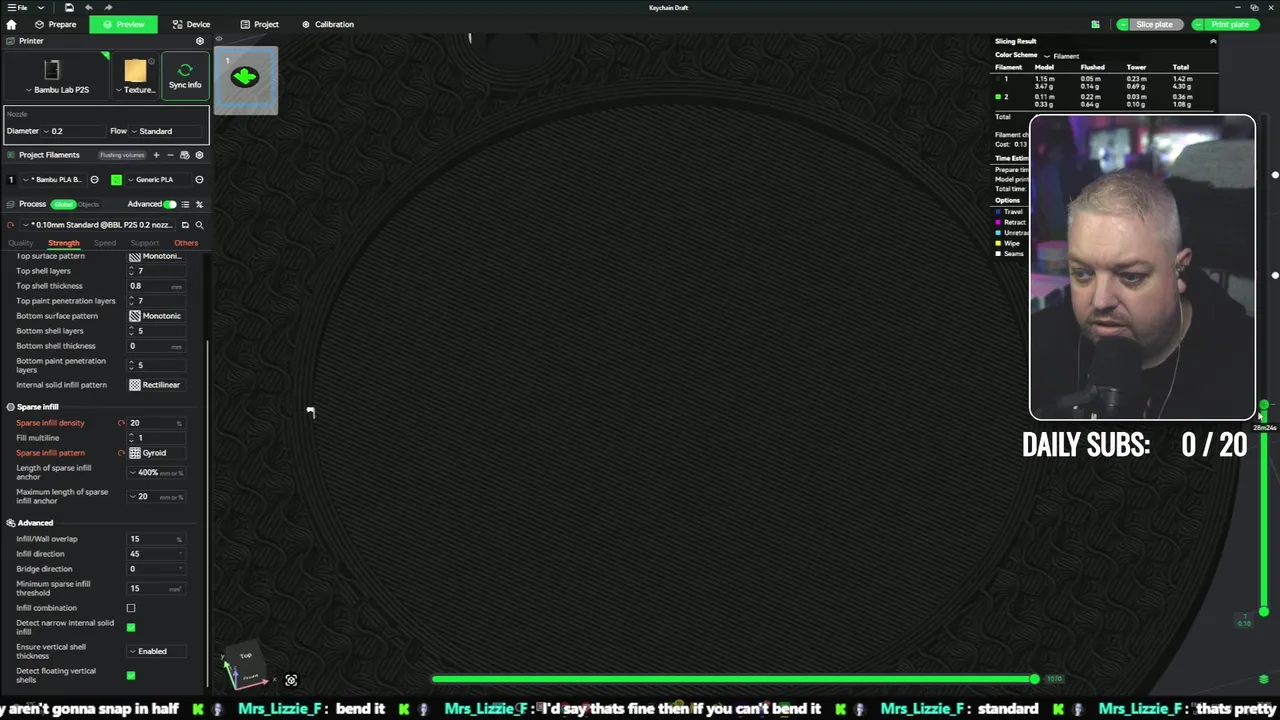Reset Sparse infill density to default
This screenshot has height=720, width=1280.
121,423
